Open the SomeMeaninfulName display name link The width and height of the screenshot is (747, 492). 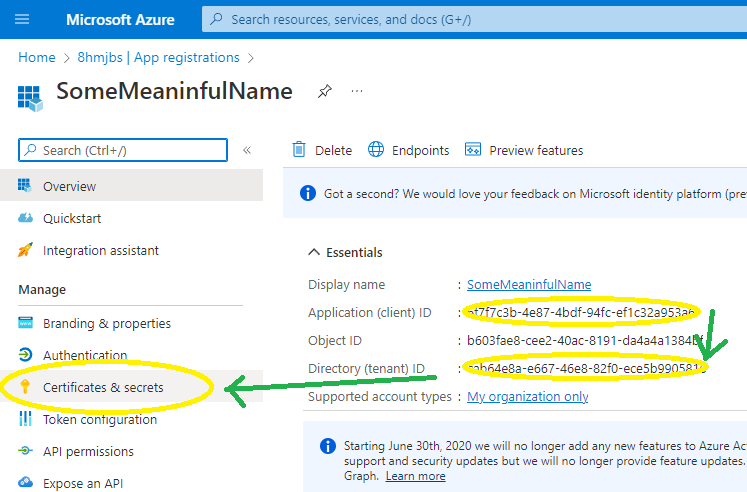click(529, 284)
